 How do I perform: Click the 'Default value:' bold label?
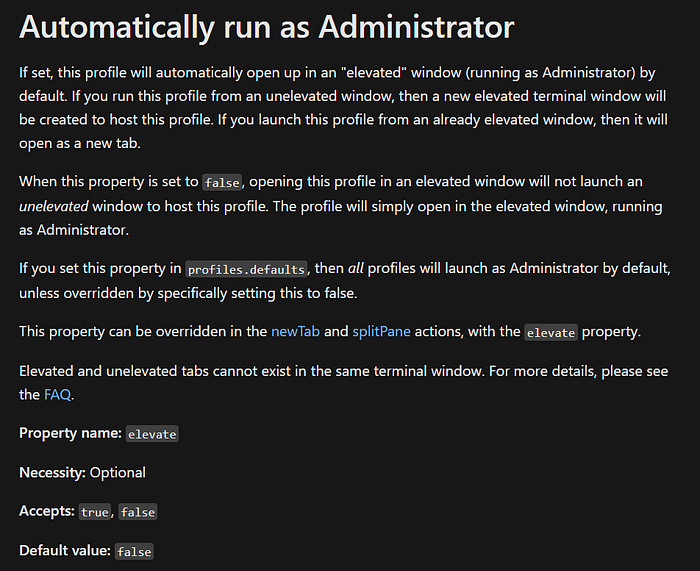point(65,550)
